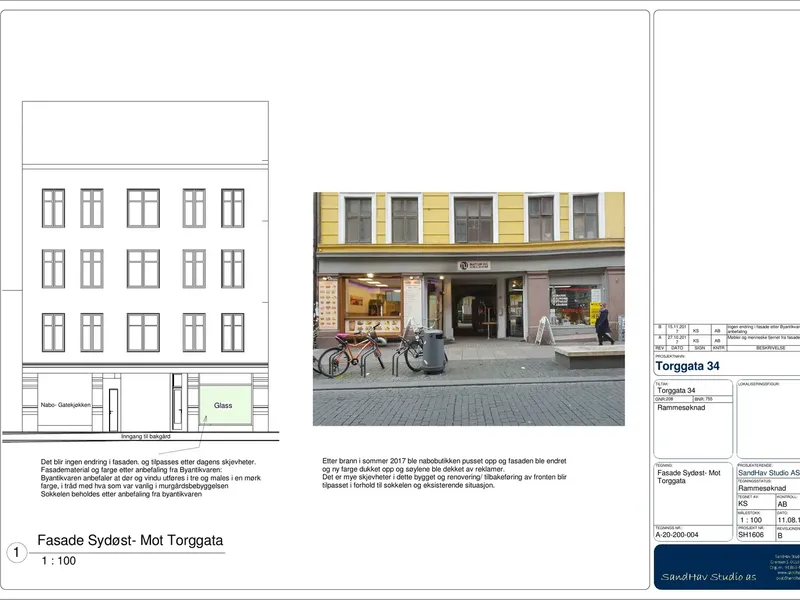Click the 'AB' Kontroll value
800x600 pixels.
(x=783, y=504)
